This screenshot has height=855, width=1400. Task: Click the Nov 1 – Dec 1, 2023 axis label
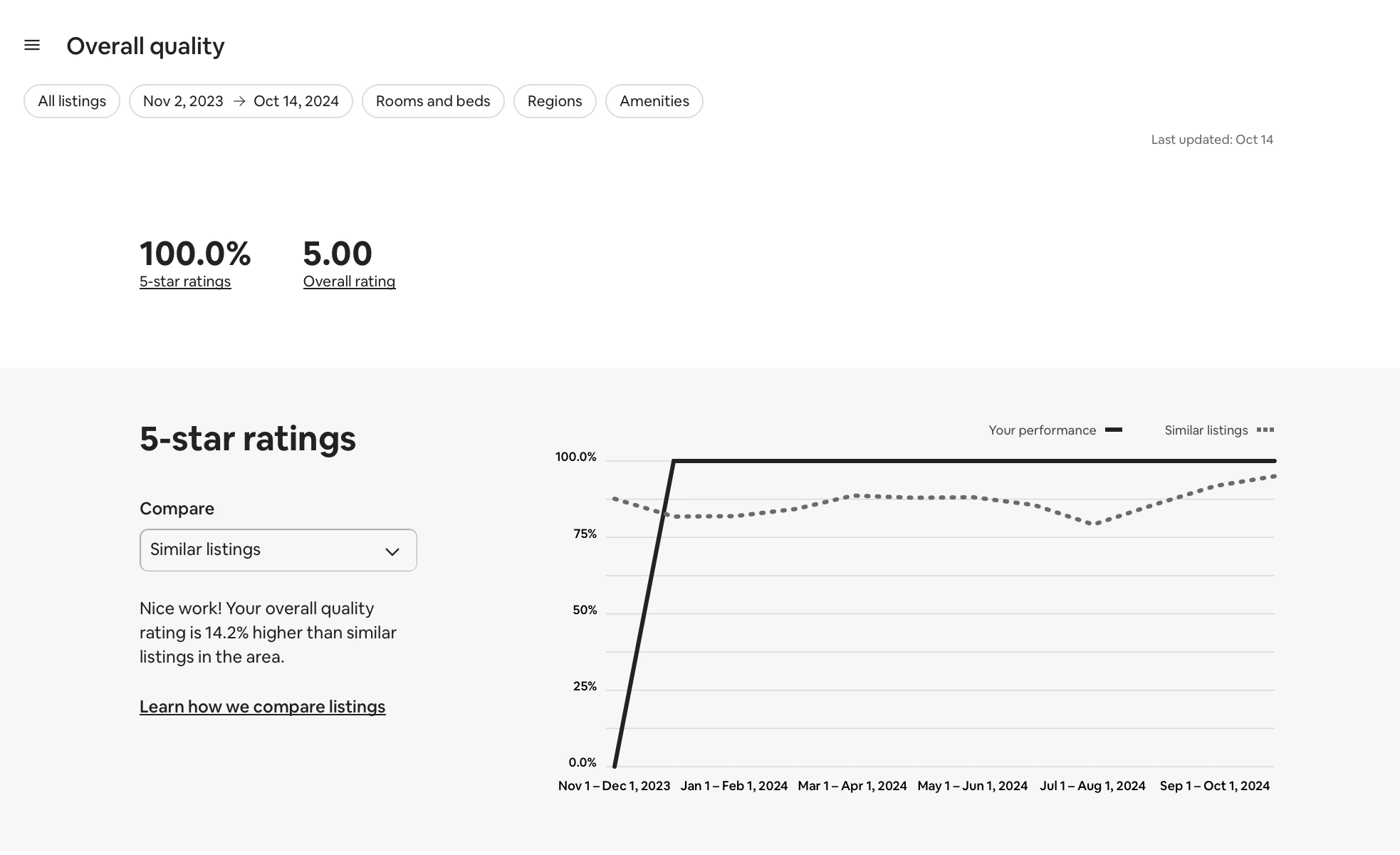click(614, 786)
